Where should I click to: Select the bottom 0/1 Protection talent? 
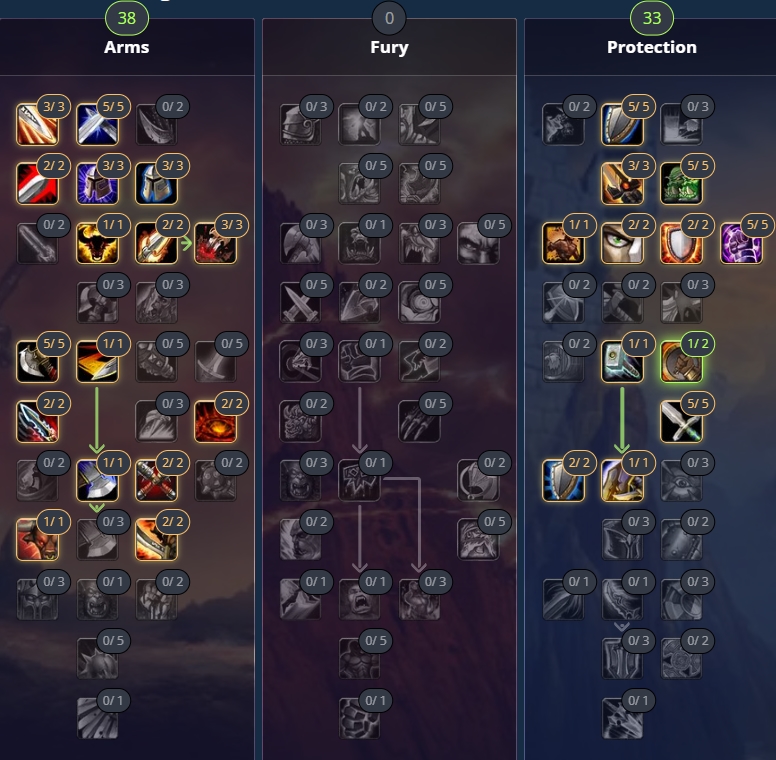click(622, 718)
